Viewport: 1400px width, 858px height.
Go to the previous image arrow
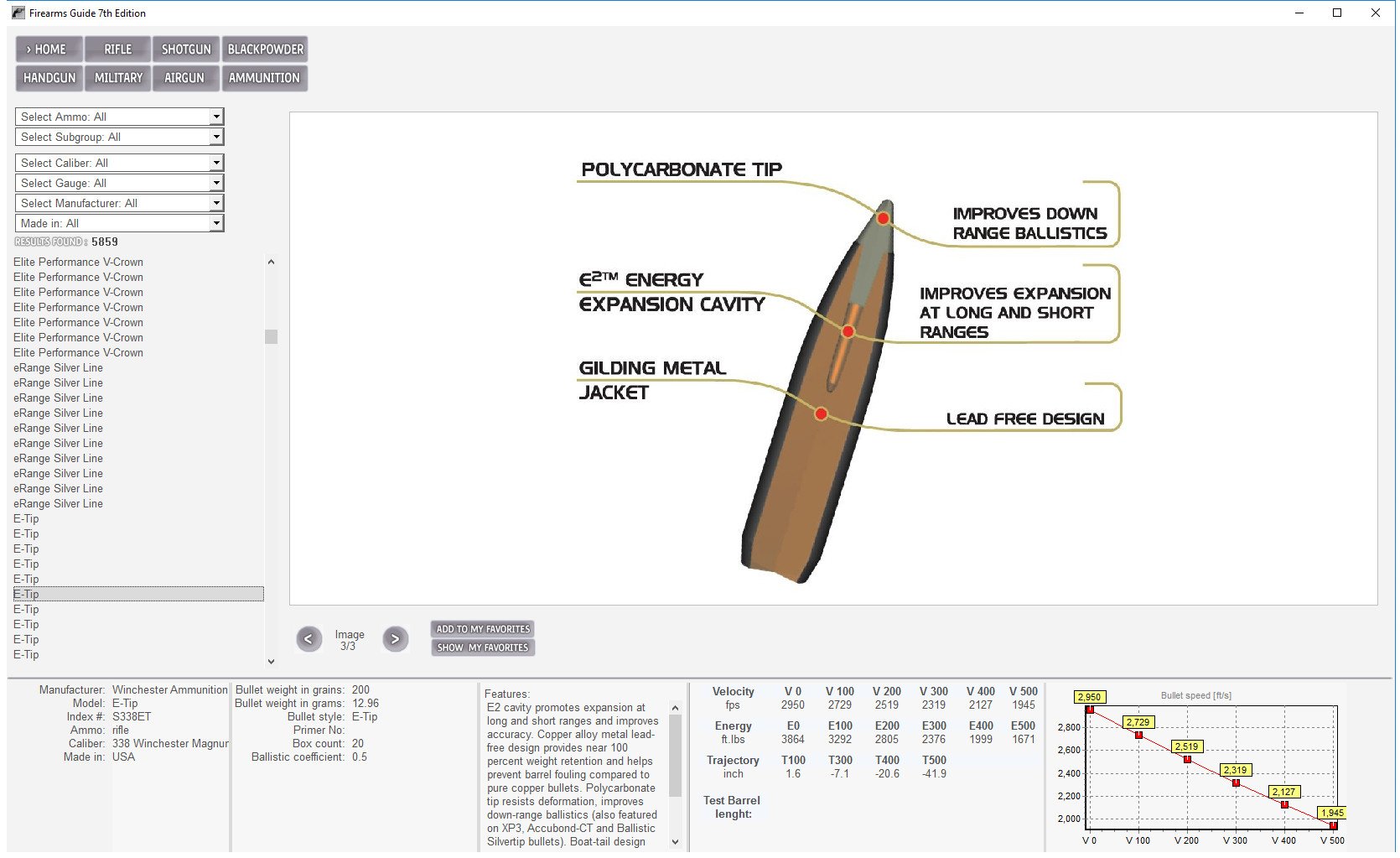pyautogui.click(x=309, y=639)
